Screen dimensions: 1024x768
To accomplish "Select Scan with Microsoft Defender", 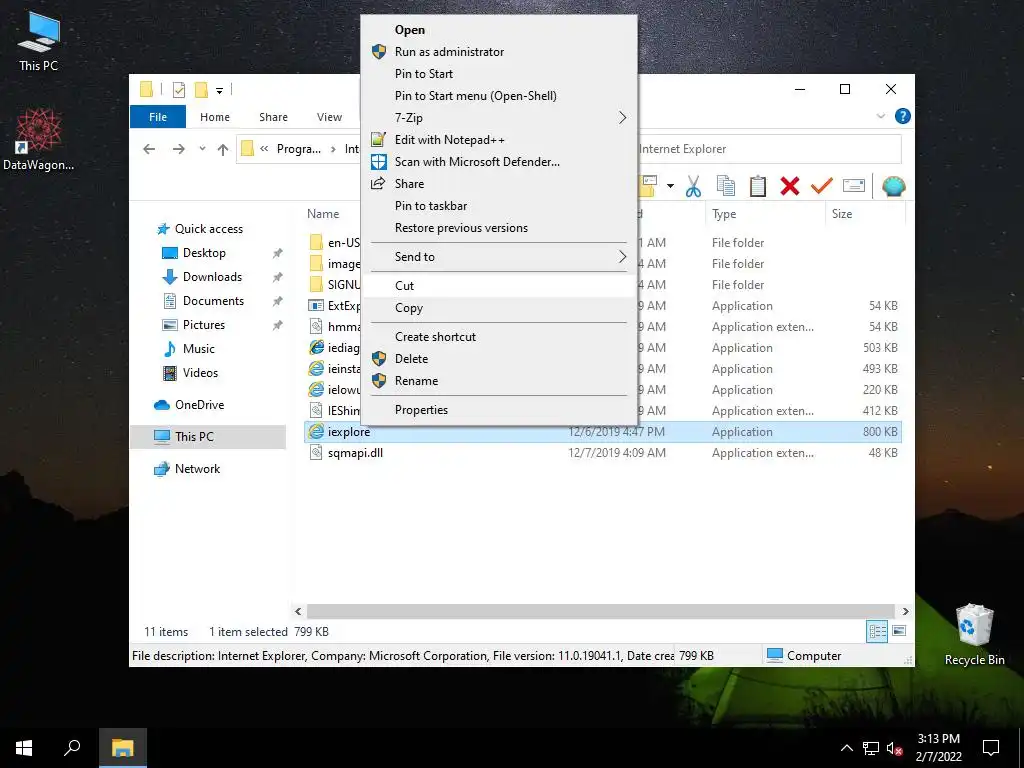I will (x=499, y=162).
